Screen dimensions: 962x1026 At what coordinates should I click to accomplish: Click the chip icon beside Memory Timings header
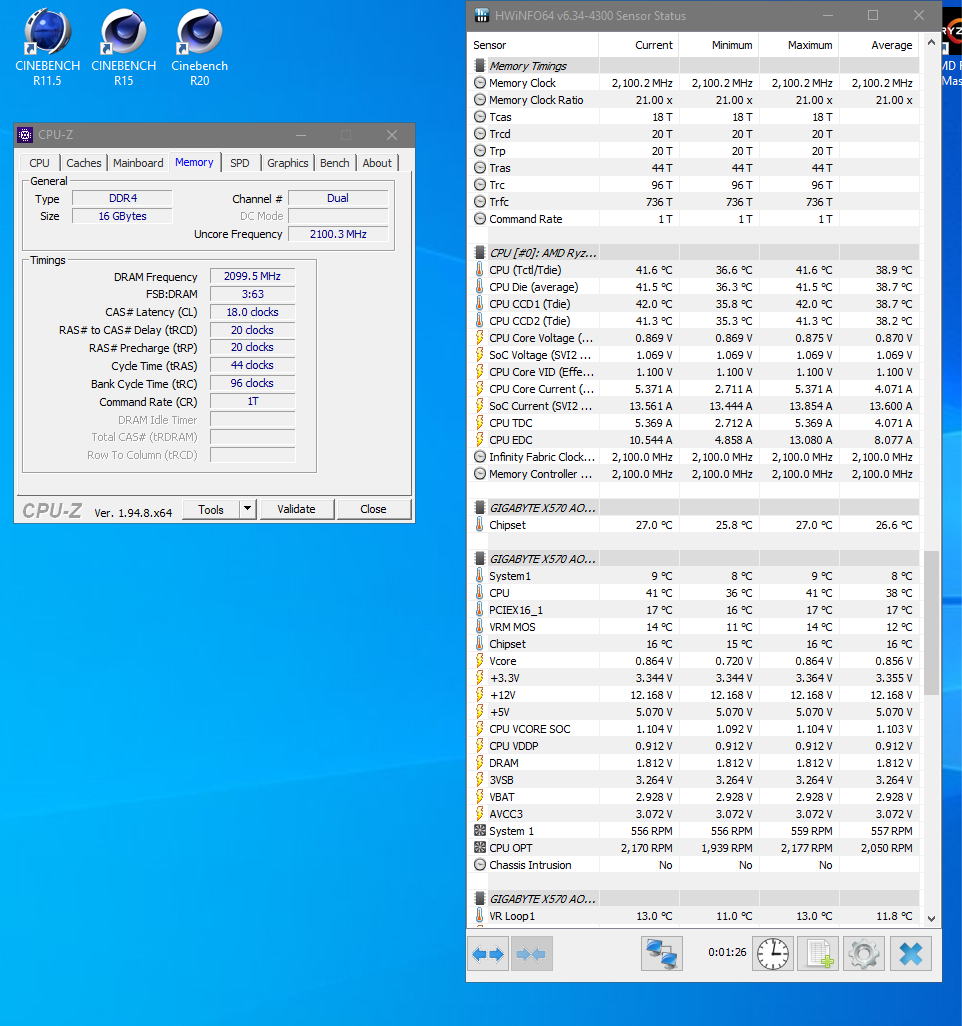click(x=480, y=66)
